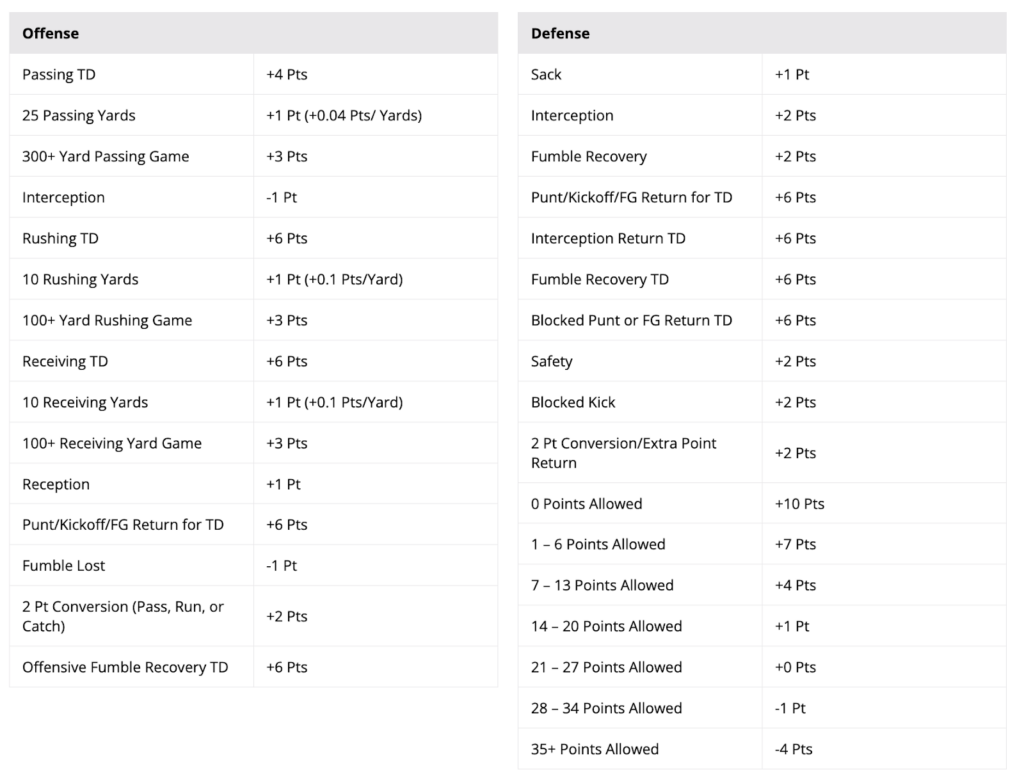1024x778 pixels.
Task: Click the Receiving TD row label
Action: click(x=65, y=361)
